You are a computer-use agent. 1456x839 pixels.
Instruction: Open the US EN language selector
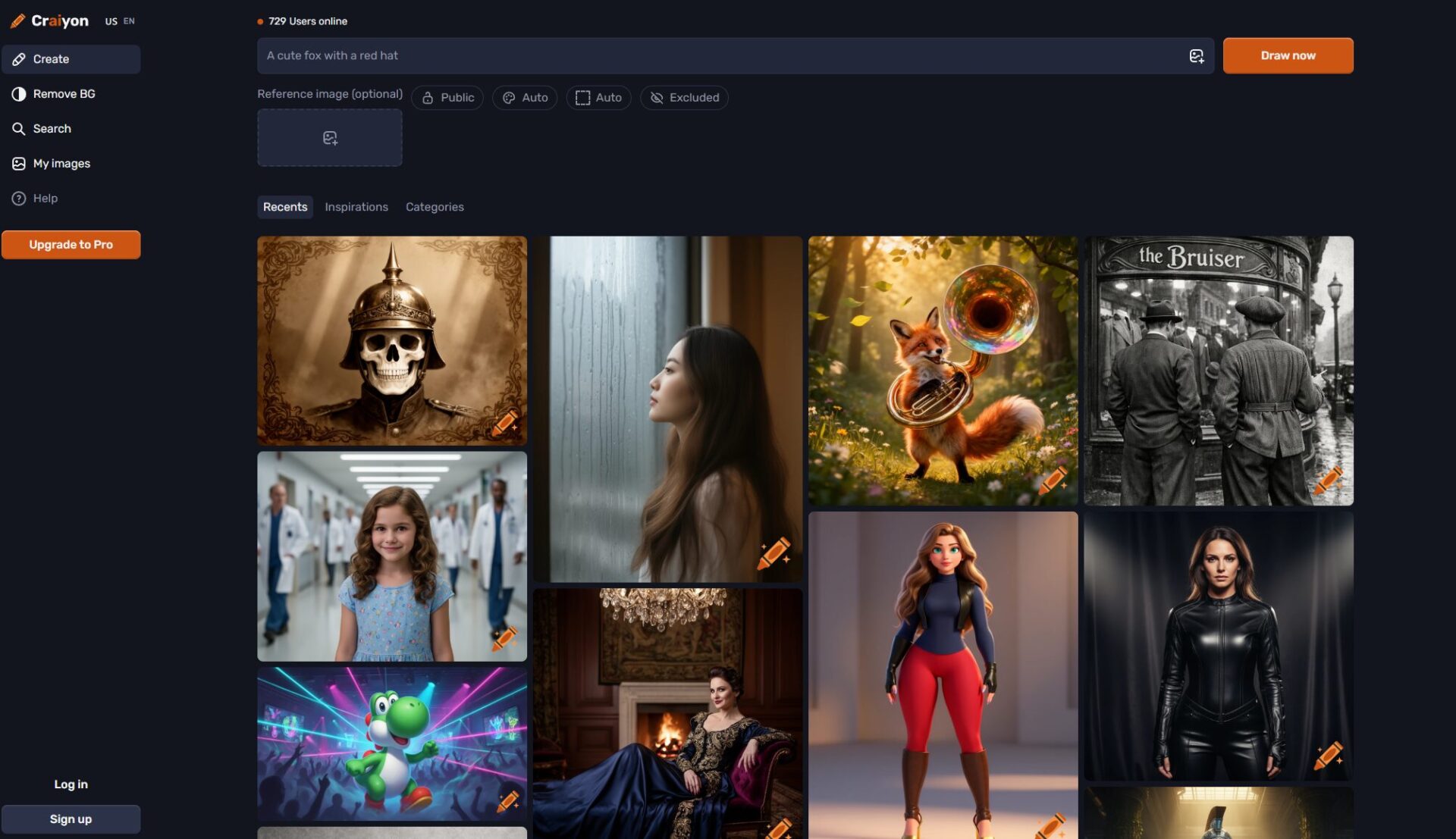pos(120,21)
